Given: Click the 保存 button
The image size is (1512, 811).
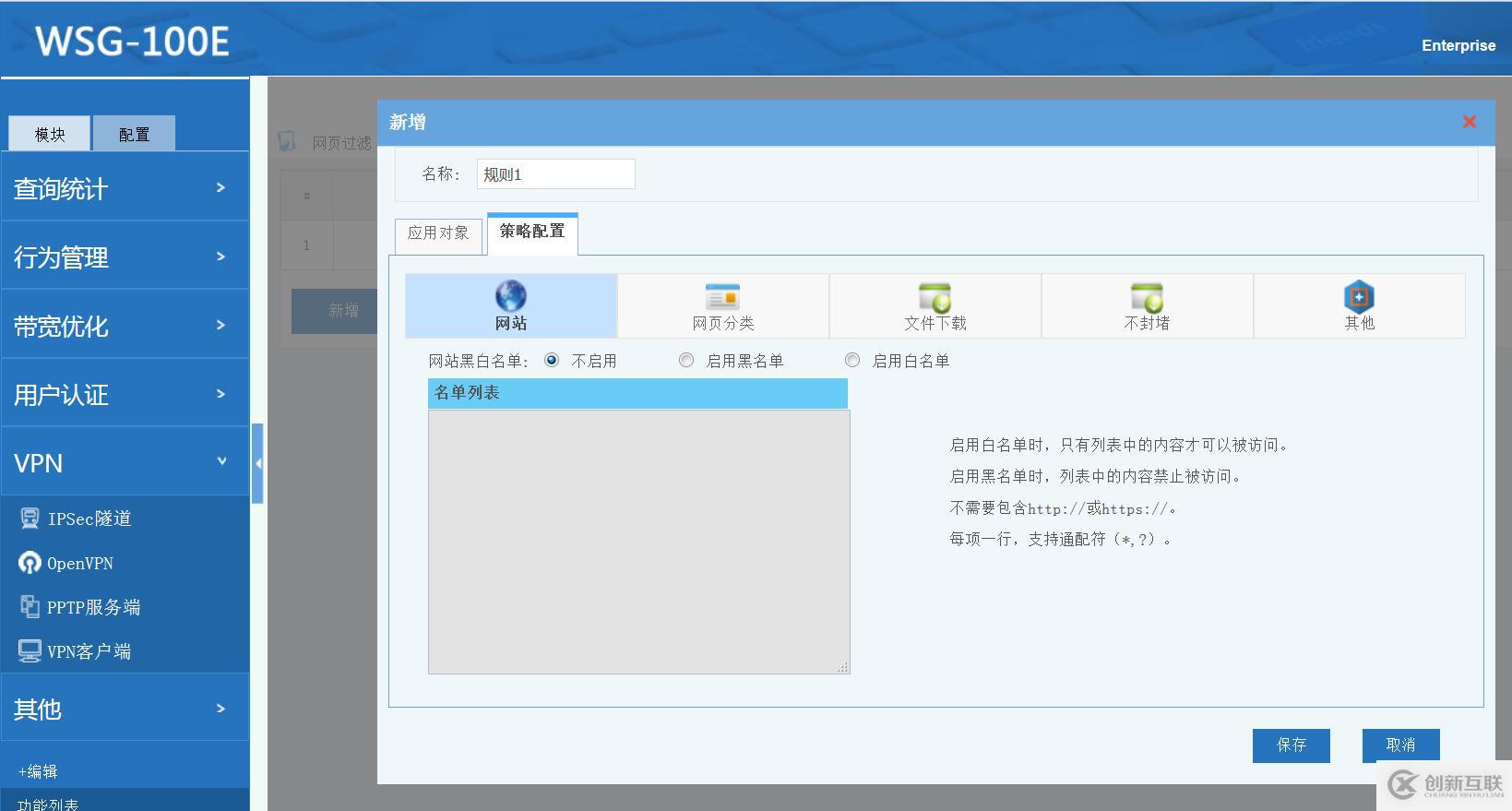Looking at the screenshot, I should tap(1291, 745).
